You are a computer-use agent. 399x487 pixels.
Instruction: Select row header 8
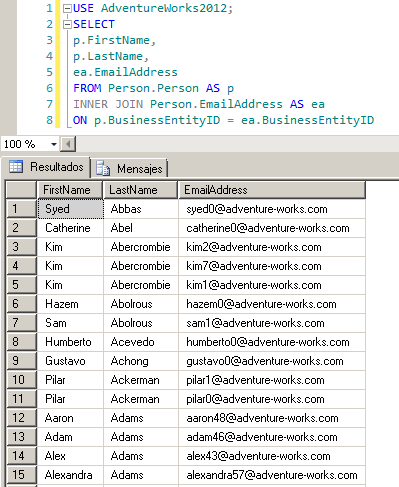click(x=21, y=342)
